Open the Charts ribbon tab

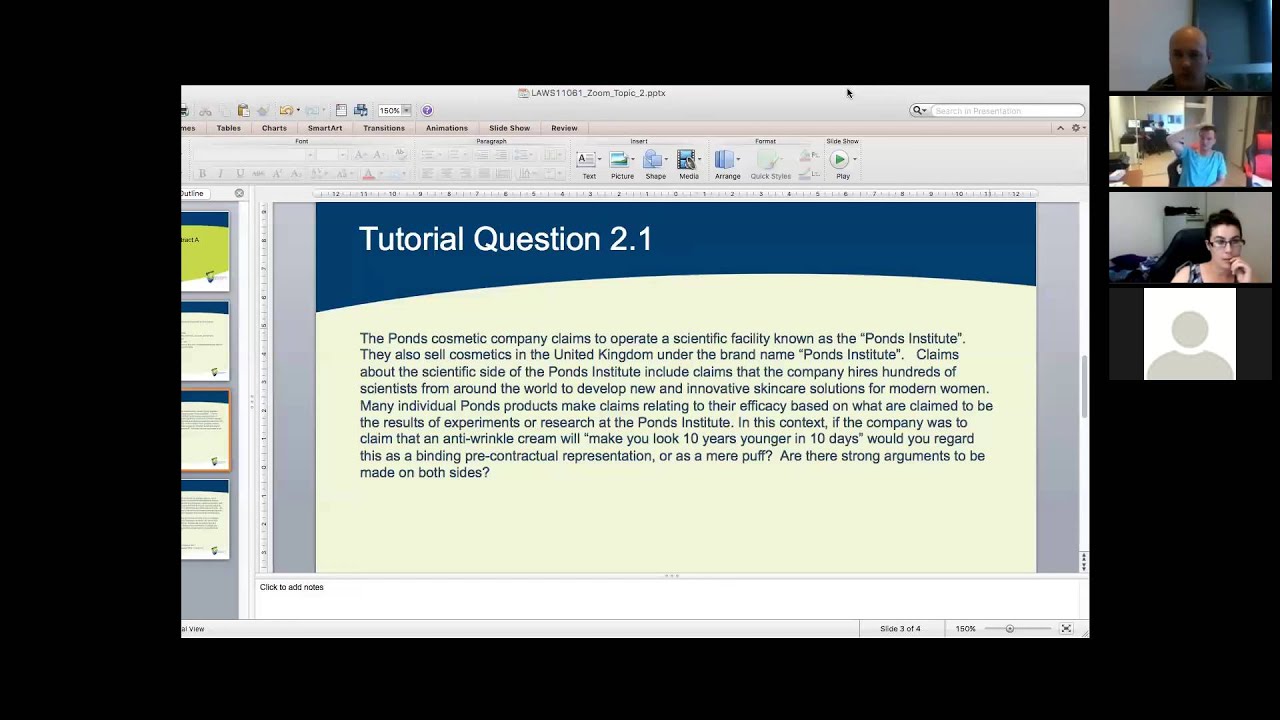[274, 128]
